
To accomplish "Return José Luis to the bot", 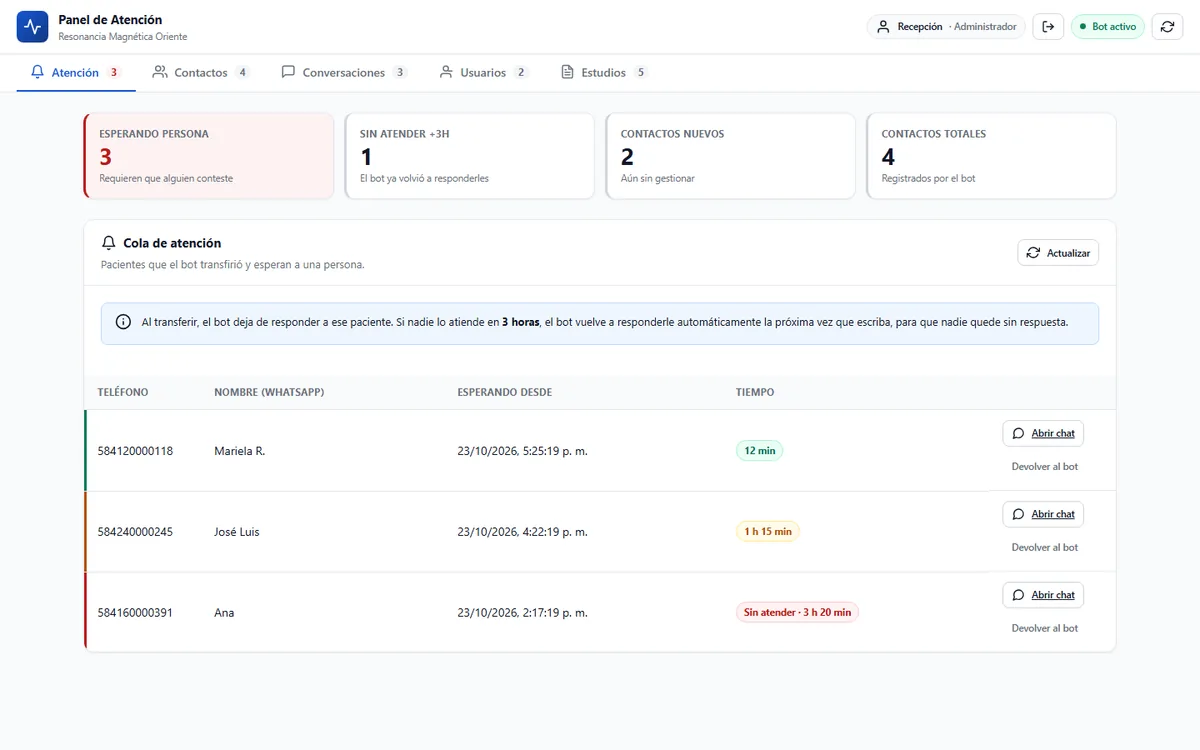I will point(1044,548).
